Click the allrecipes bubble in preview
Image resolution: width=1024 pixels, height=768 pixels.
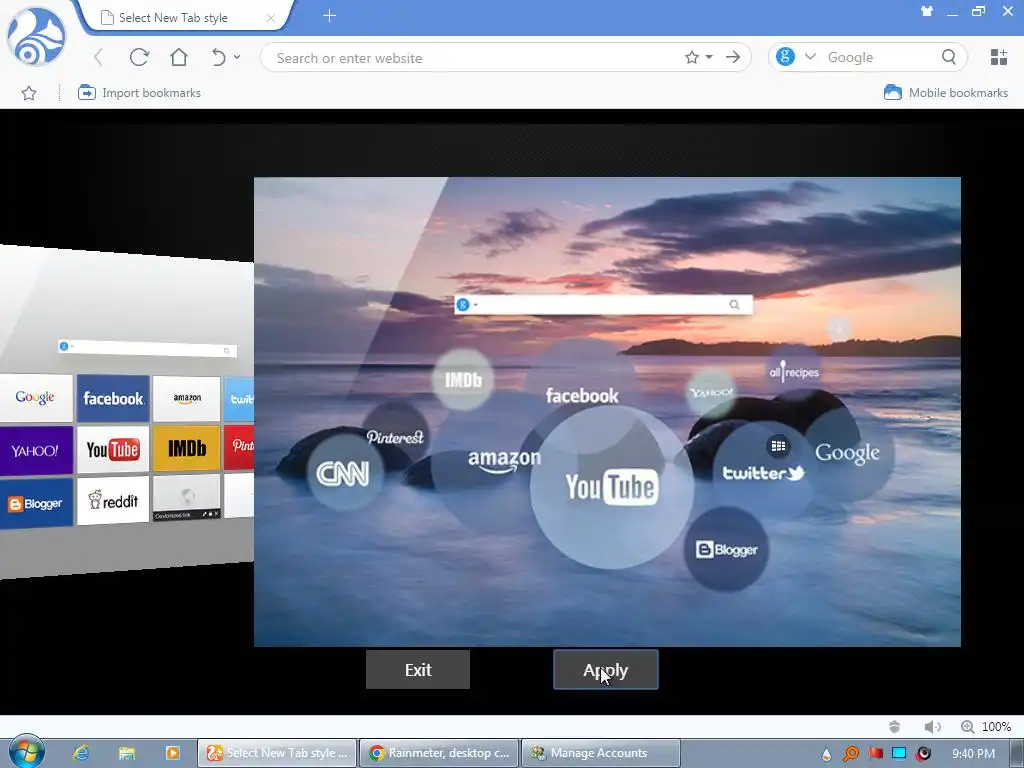click(794, 372)
